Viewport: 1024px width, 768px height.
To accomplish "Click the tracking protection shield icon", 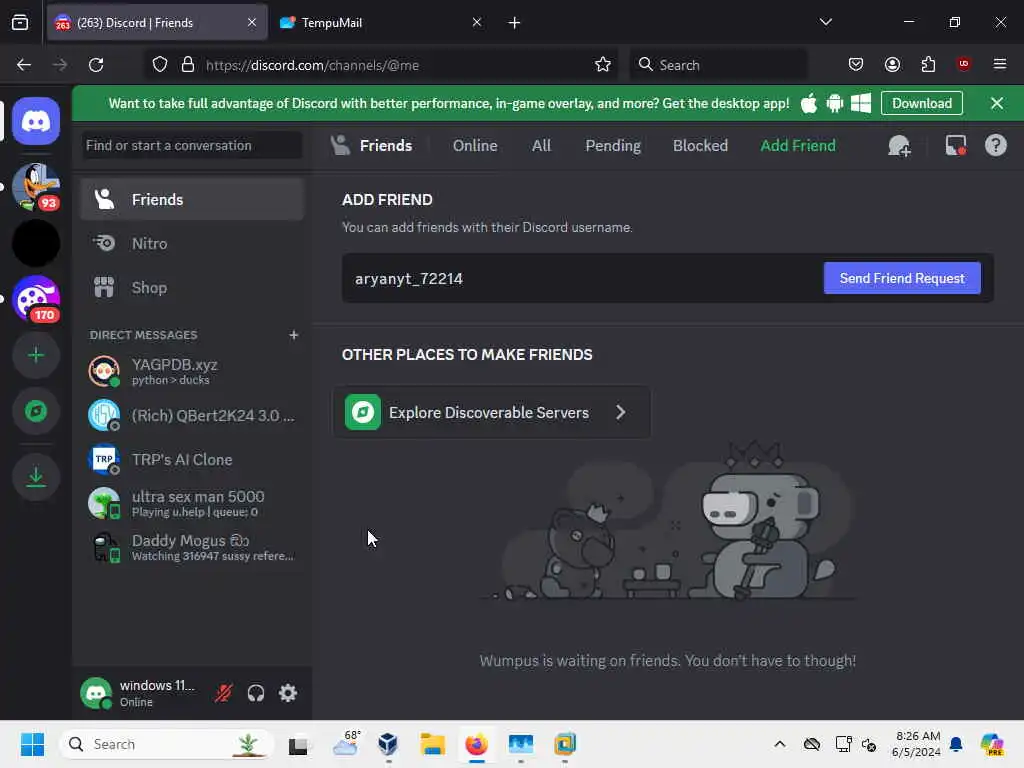I will (x=160, y=65).
